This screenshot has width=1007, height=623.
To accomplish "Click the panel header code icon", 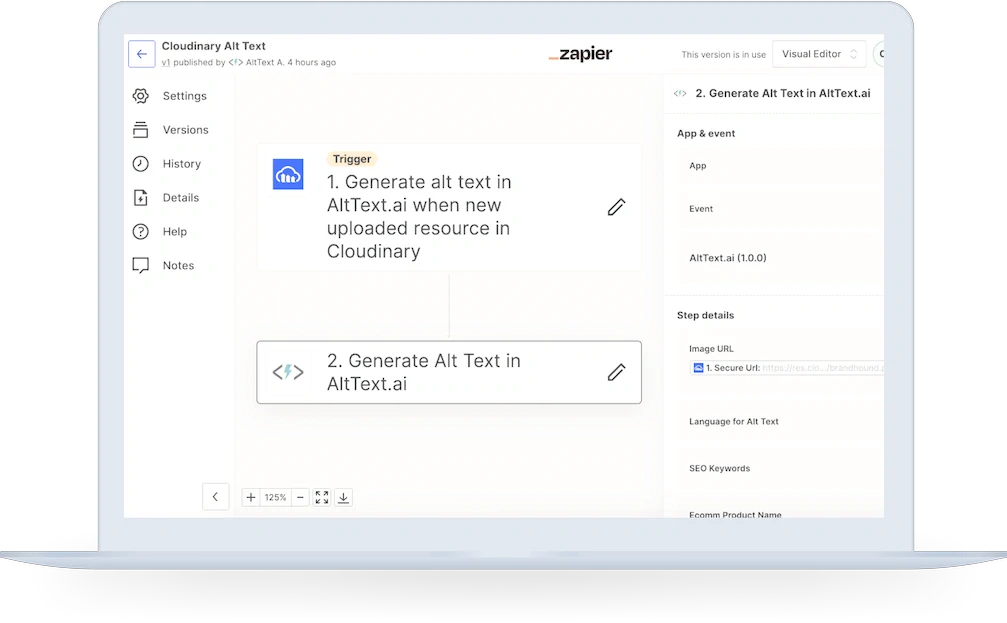I will pyautogui.click(x=680, y=93).
